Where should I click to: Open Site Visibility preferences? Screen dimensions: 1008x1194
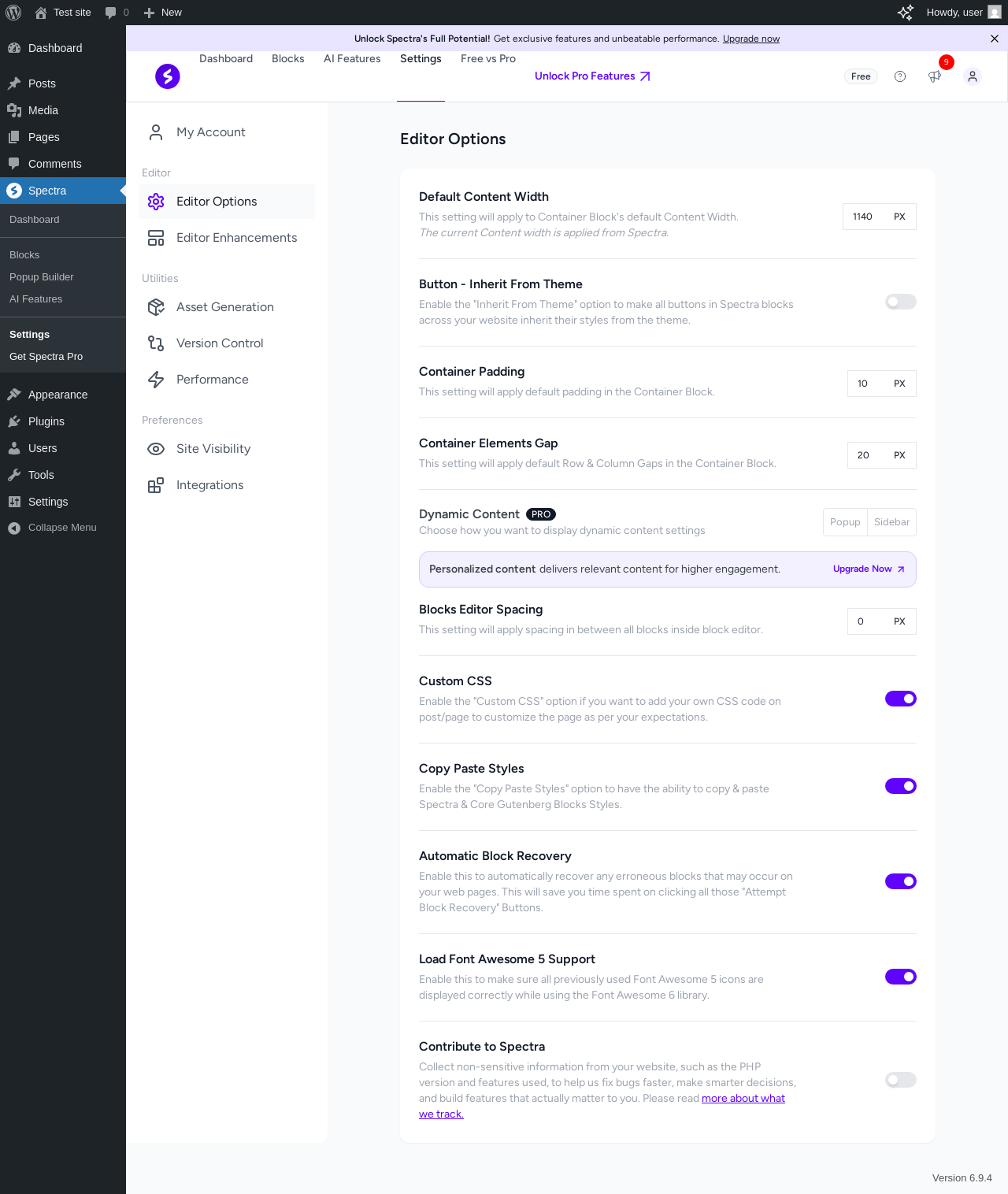tap(213, 449)
